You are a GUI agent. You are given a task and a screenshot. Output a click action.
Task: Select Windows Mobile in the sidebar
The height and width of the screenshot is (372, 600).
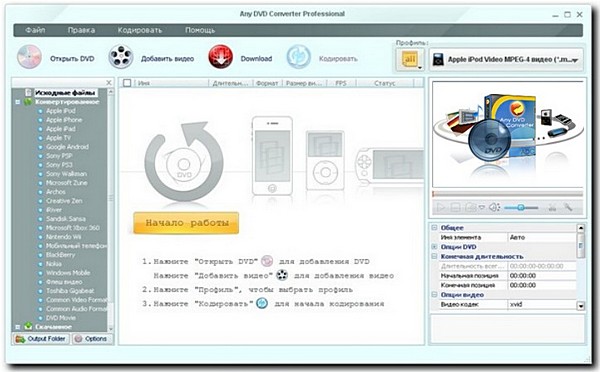68,273
